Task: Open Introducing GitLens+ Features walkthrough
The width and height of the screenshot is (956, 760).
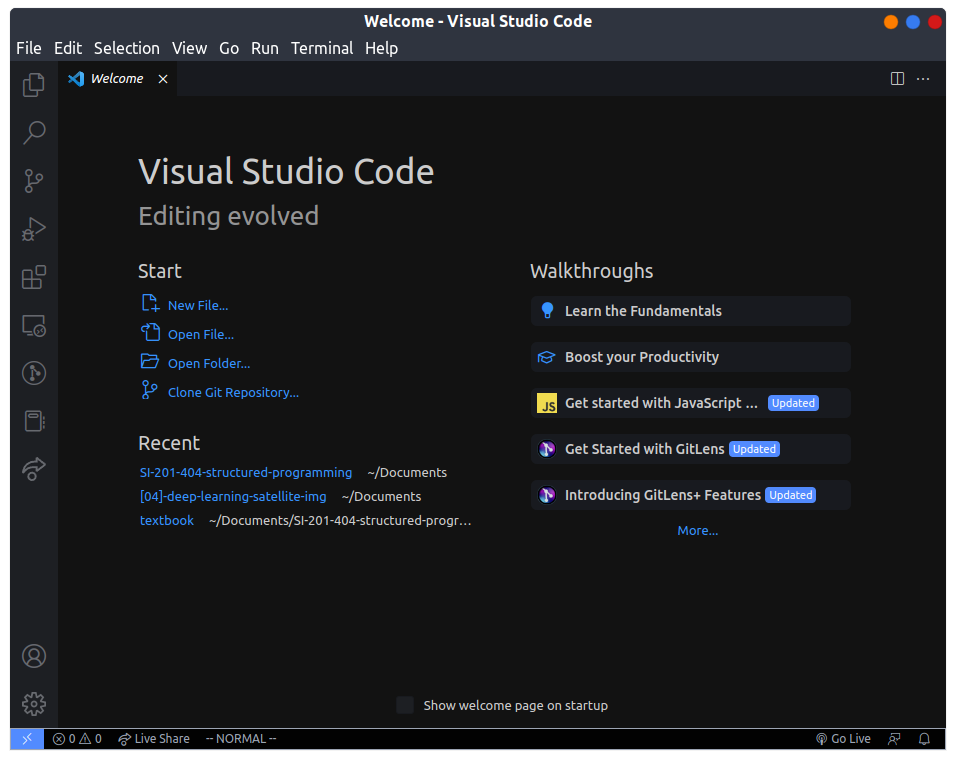Action: coord(691,495)
